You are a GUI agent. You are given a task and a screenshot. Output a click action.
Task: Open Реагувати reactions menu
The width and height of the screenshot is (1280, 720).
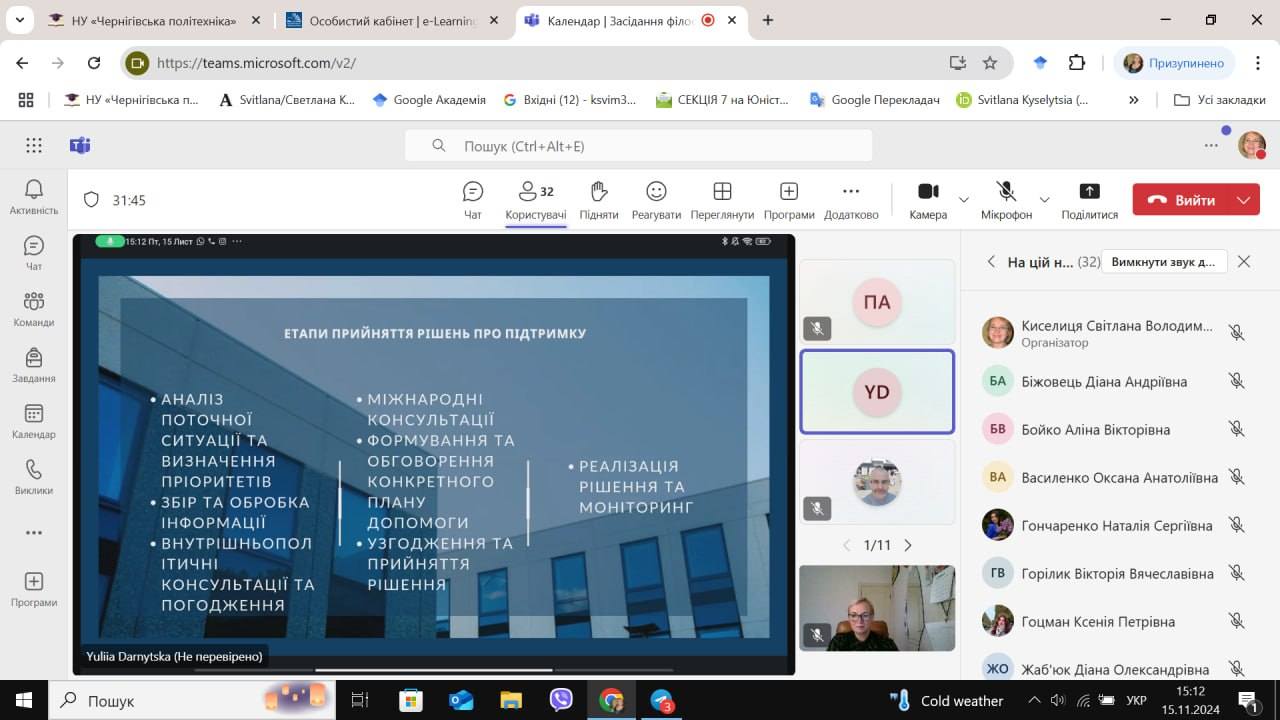[x=656, y=199]
